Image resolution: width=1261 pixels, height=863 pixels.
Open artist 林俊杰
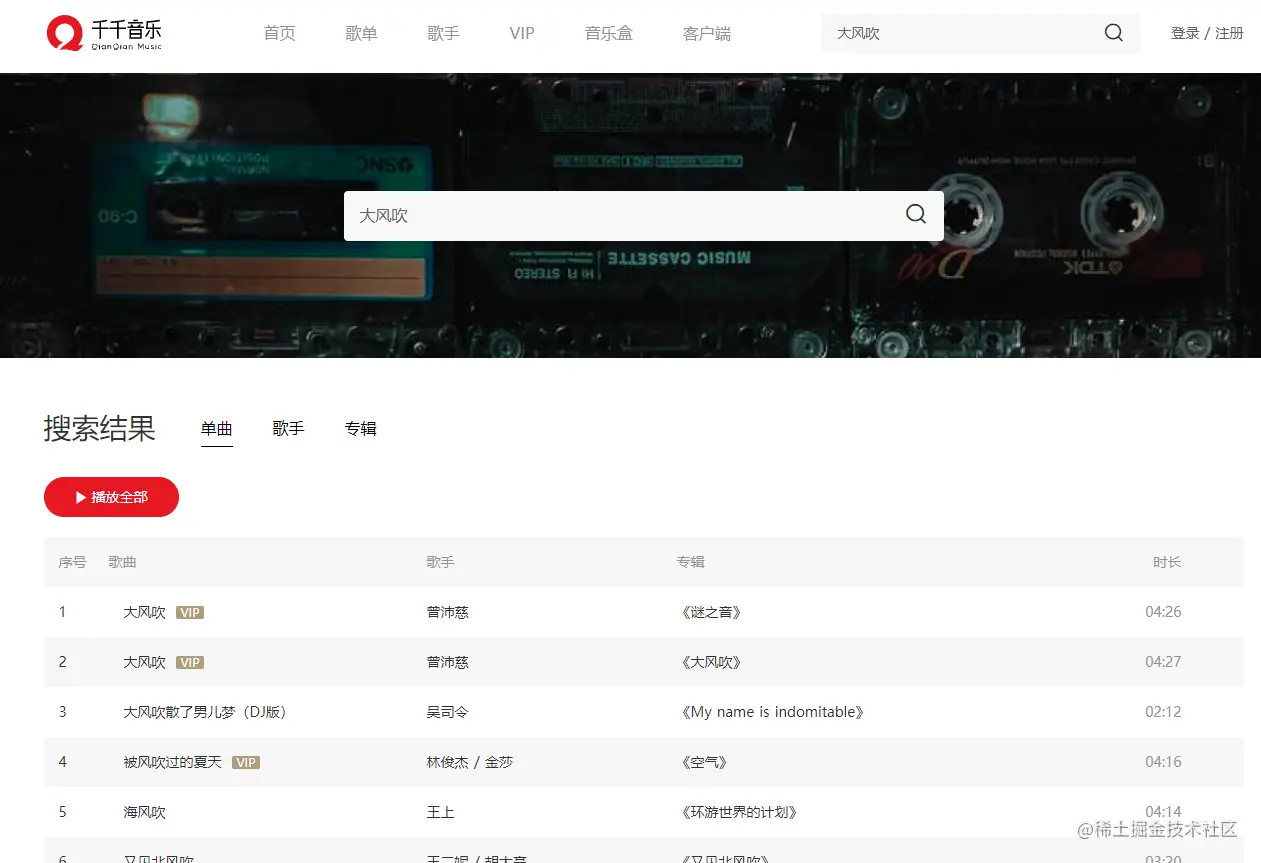coord(448,762)
